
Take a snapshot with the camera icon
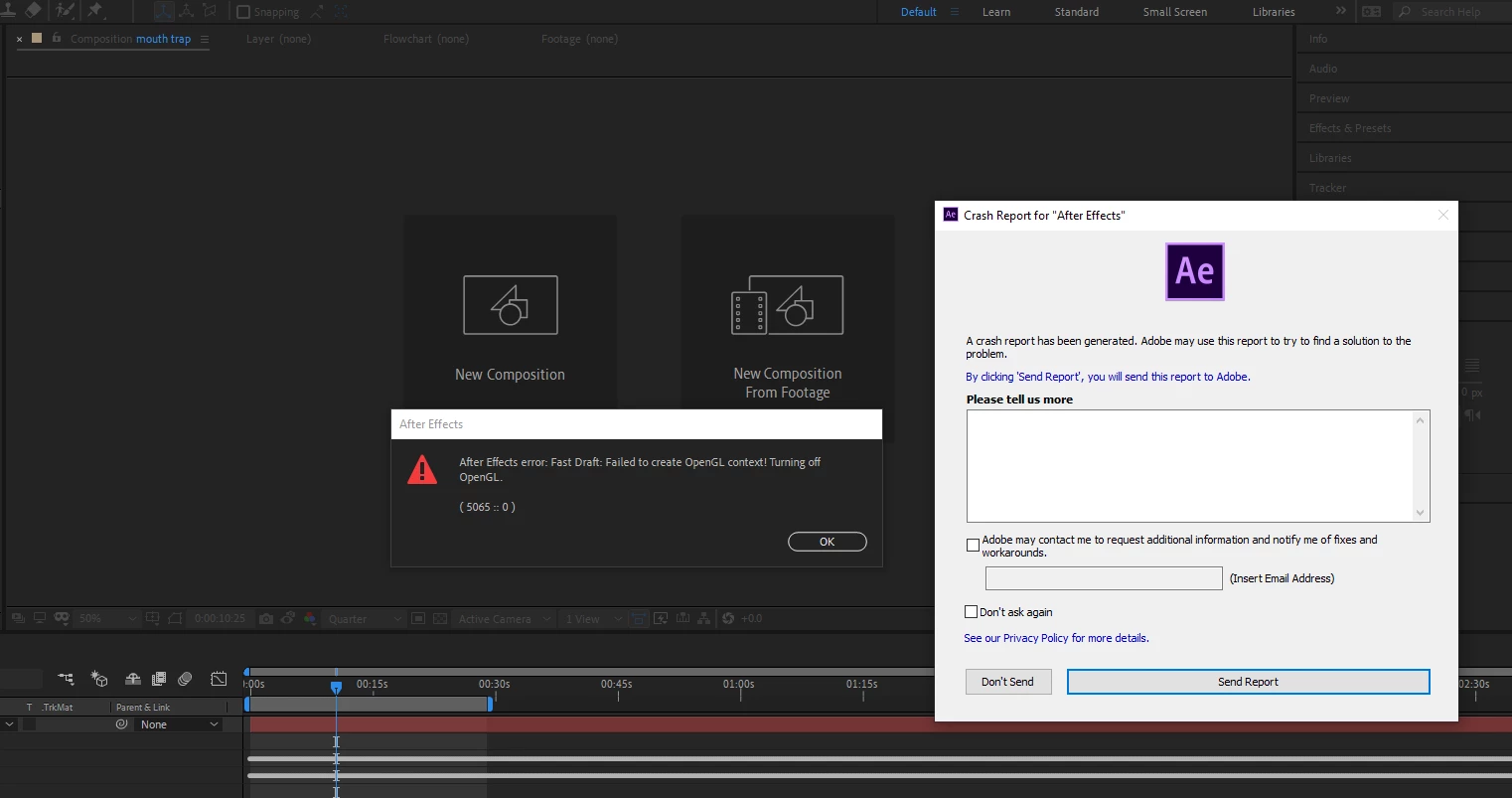click(x=266, y=618)
